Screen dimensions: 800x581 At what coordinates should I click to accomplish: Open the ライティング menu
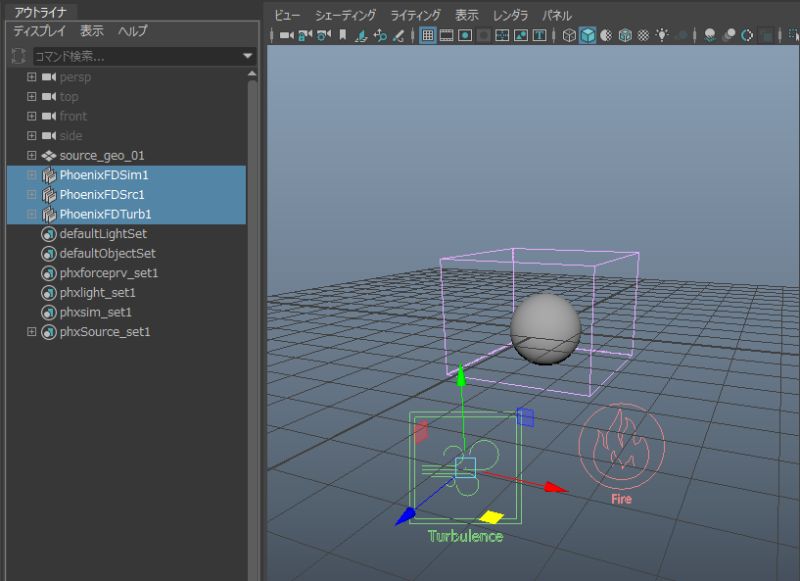tap(415, 16)
